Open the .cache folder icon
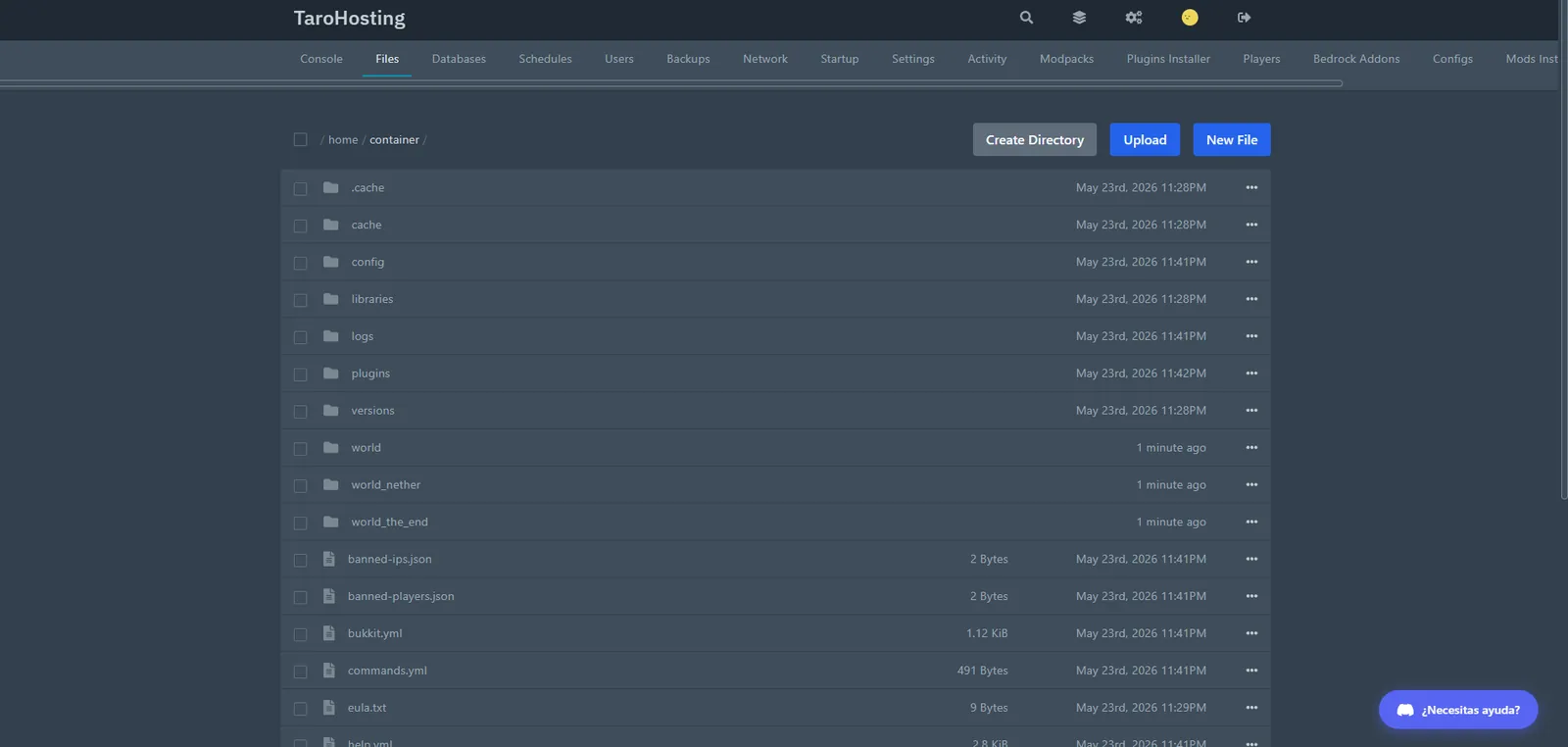 click(331, 187)
